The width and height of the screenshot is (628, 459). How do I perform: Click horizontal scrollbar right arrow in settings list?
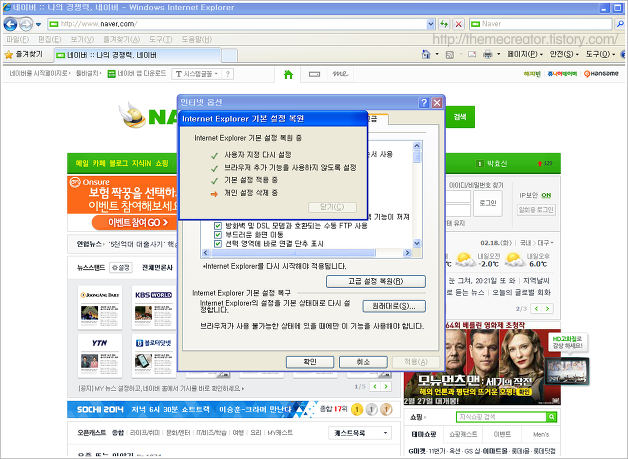[x=407, y=253]
